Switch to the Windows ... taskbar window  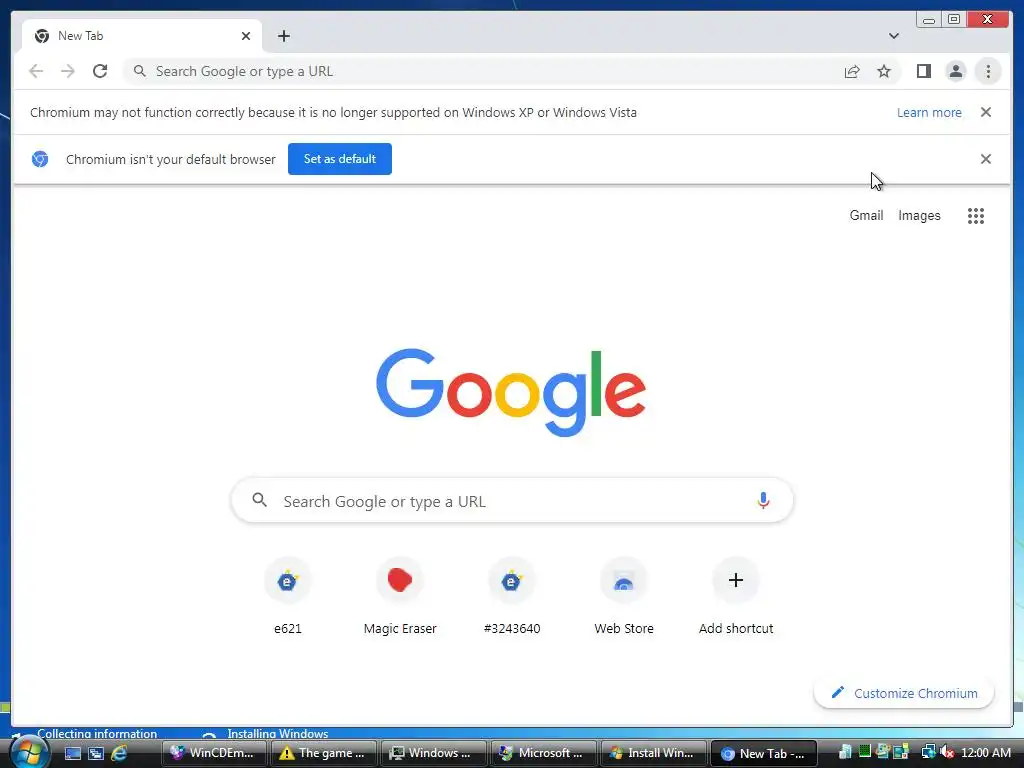[x=434, y=753]
